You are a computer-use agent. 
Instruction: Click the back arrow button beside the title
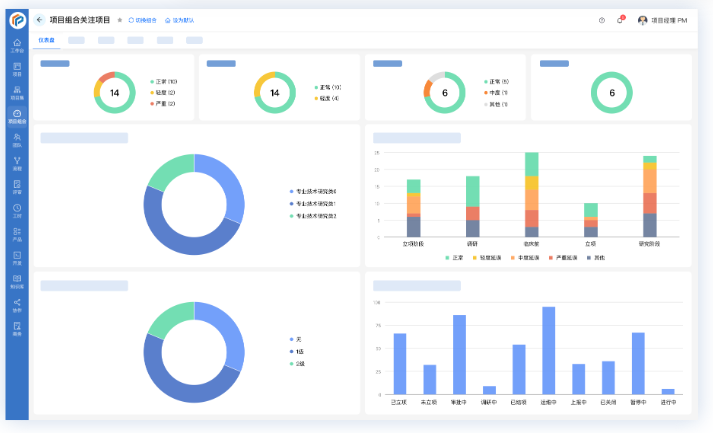40,20
